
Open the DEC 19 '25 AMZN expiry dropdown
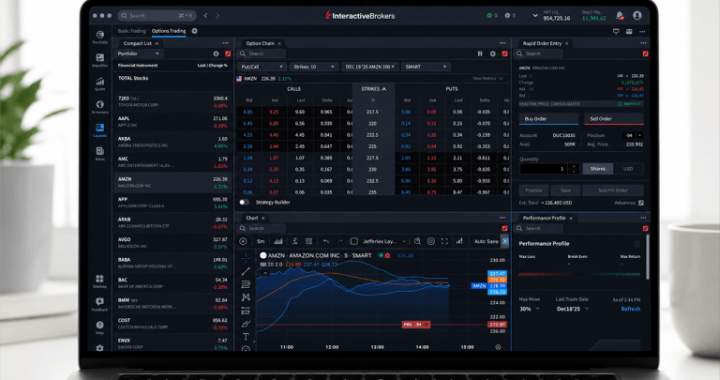tap(370, 67)
